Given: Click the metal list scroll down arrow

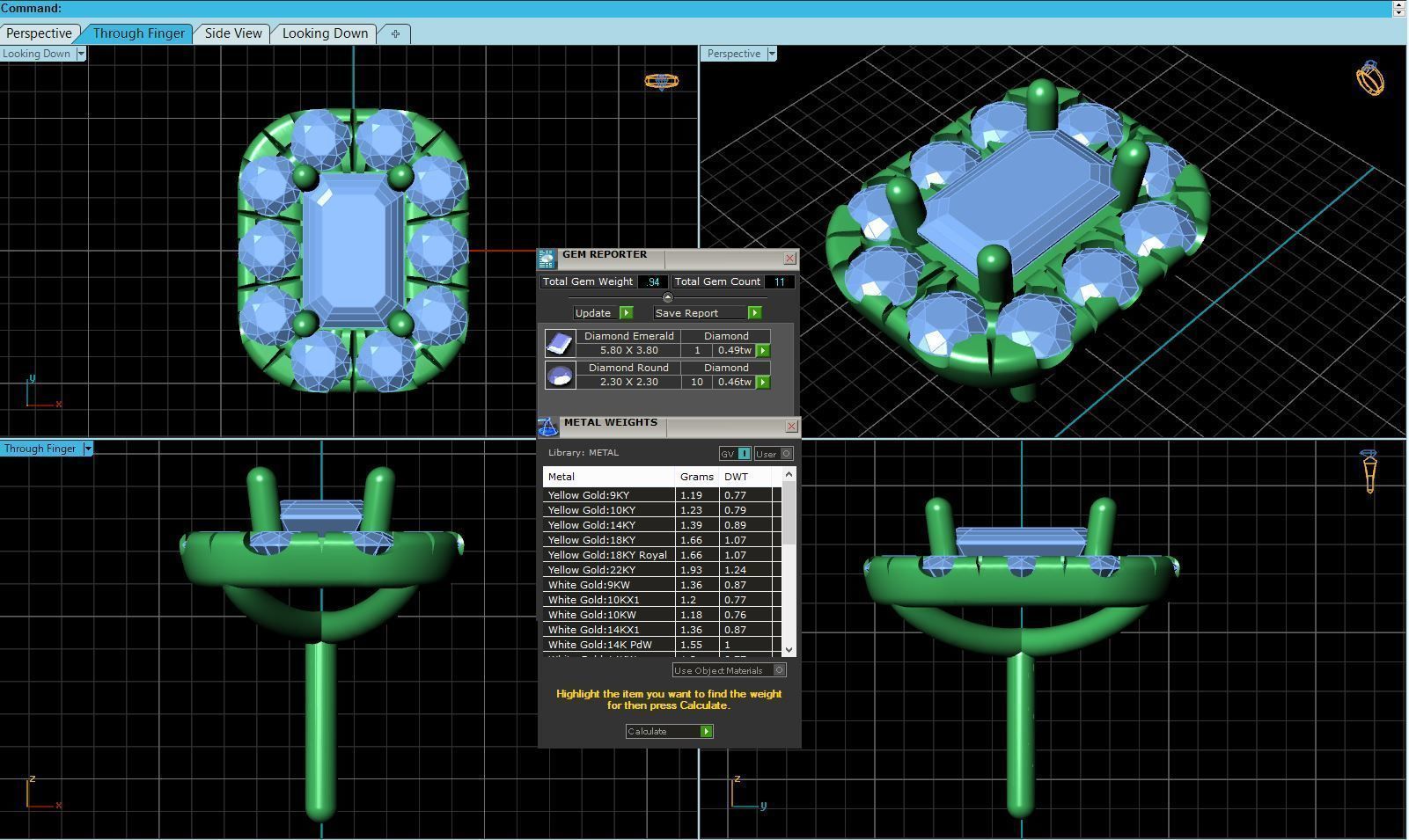Looking at the screenshot, I should click(x=789, y=649).
